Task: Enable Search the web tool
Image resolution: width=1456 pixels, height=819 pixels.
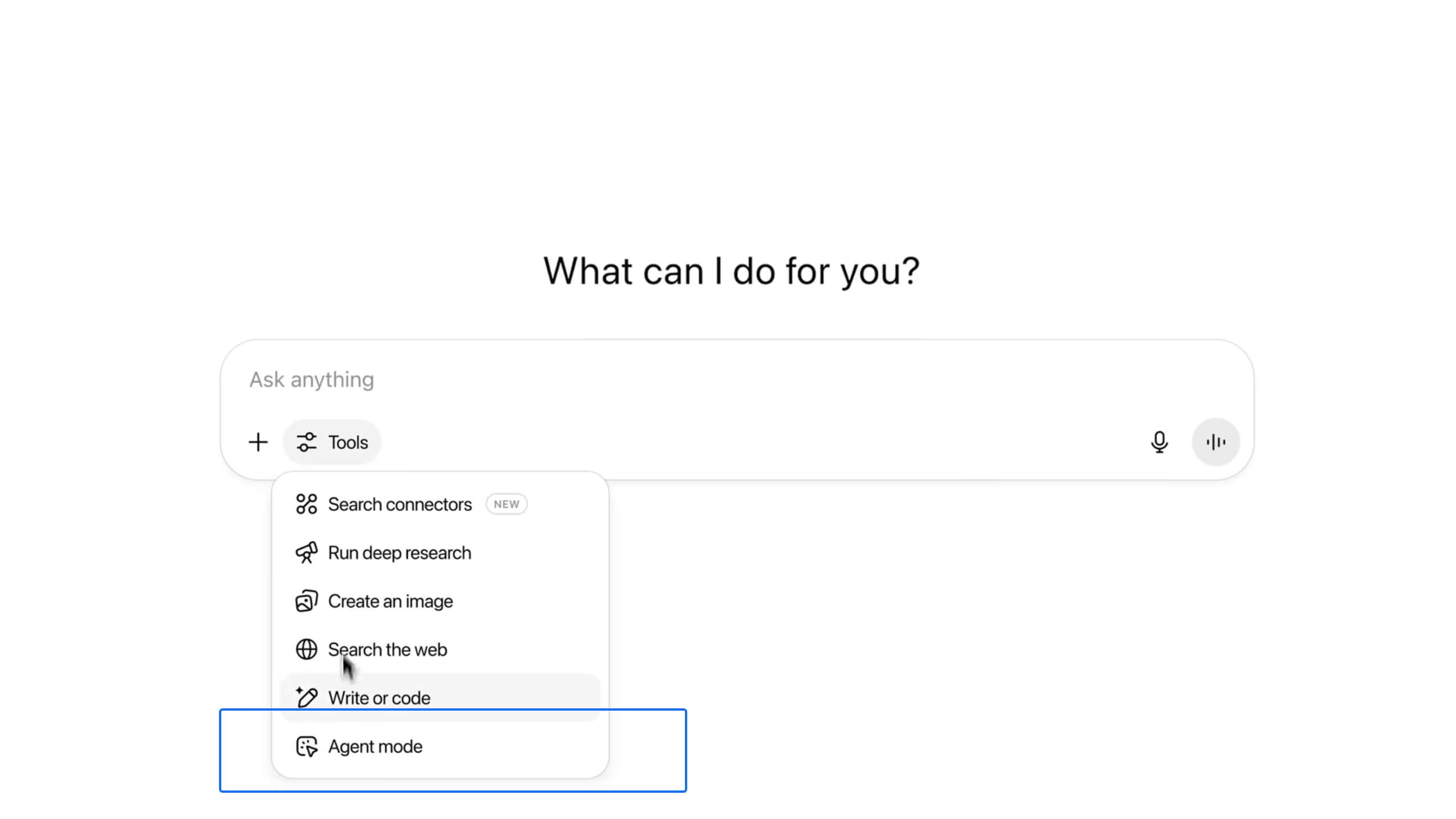Action: (x=440, y=650)
